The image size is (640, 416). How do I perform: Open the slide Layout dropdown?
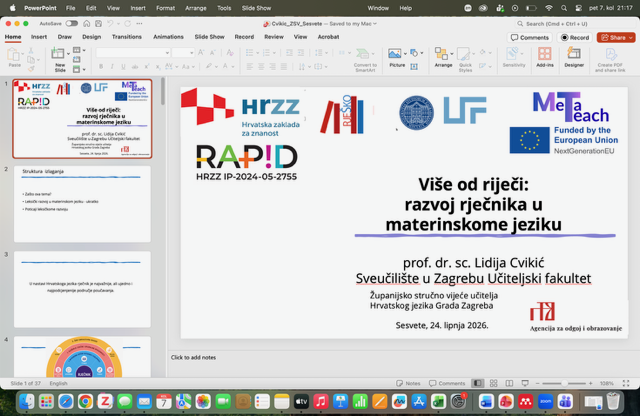click(x=79, y=50)
